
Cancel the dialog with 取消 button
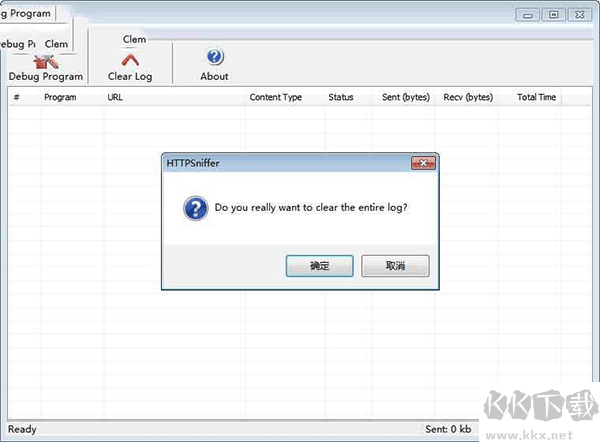(x=395, y=266)
